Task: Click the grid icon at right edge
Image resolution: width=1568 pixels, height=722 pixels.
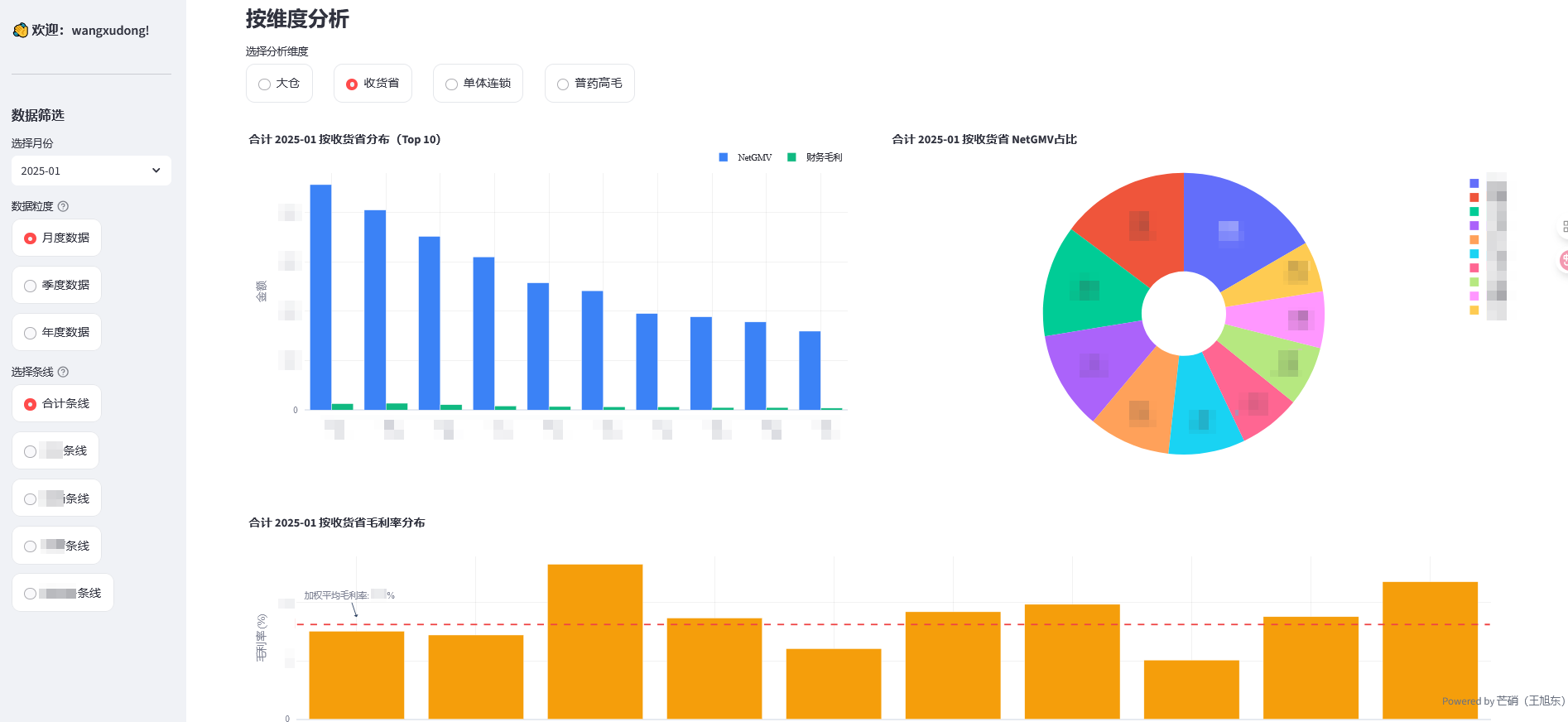Action: 1564,226
